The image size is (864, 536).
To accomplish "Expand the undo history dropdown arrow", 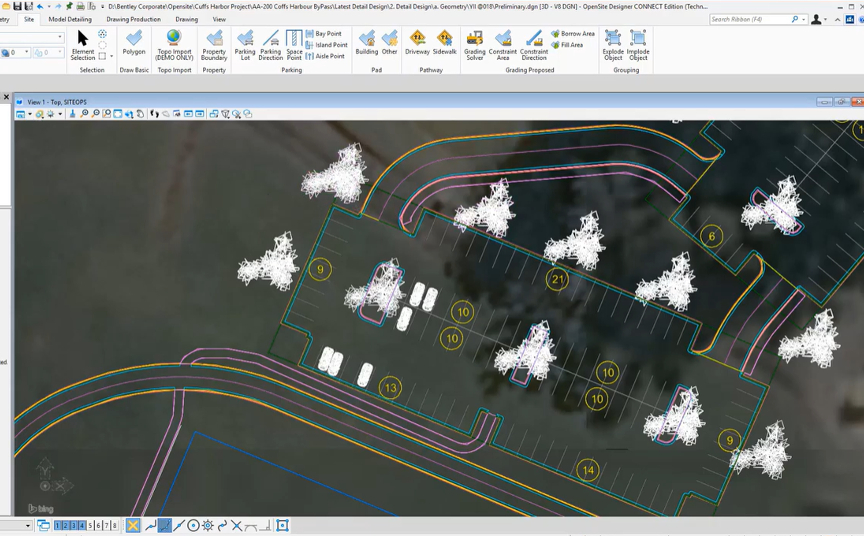I will coord(48,7).
